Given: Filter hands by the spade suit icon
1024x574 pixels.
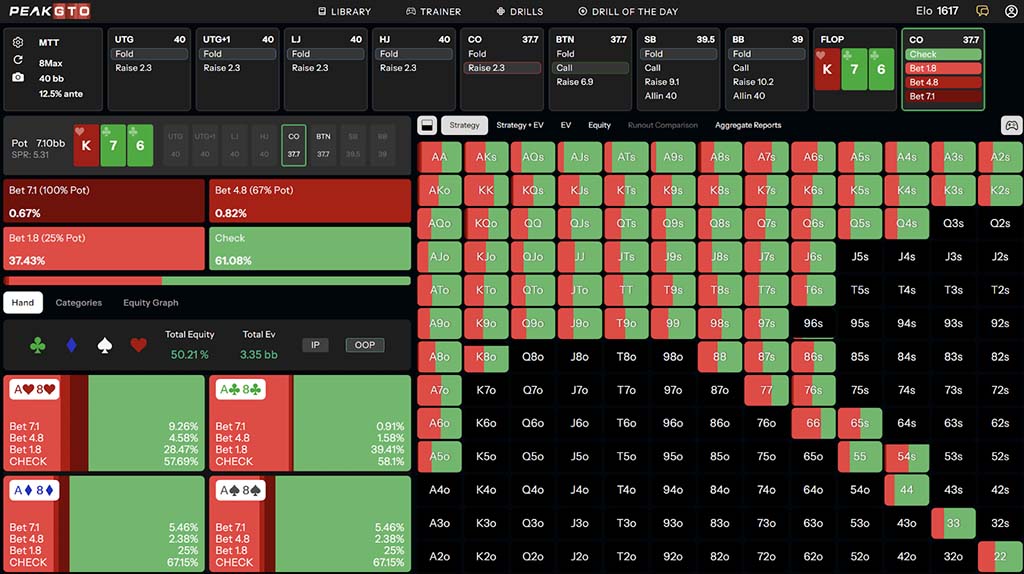Looking at the screenshot, I should 104,346.
